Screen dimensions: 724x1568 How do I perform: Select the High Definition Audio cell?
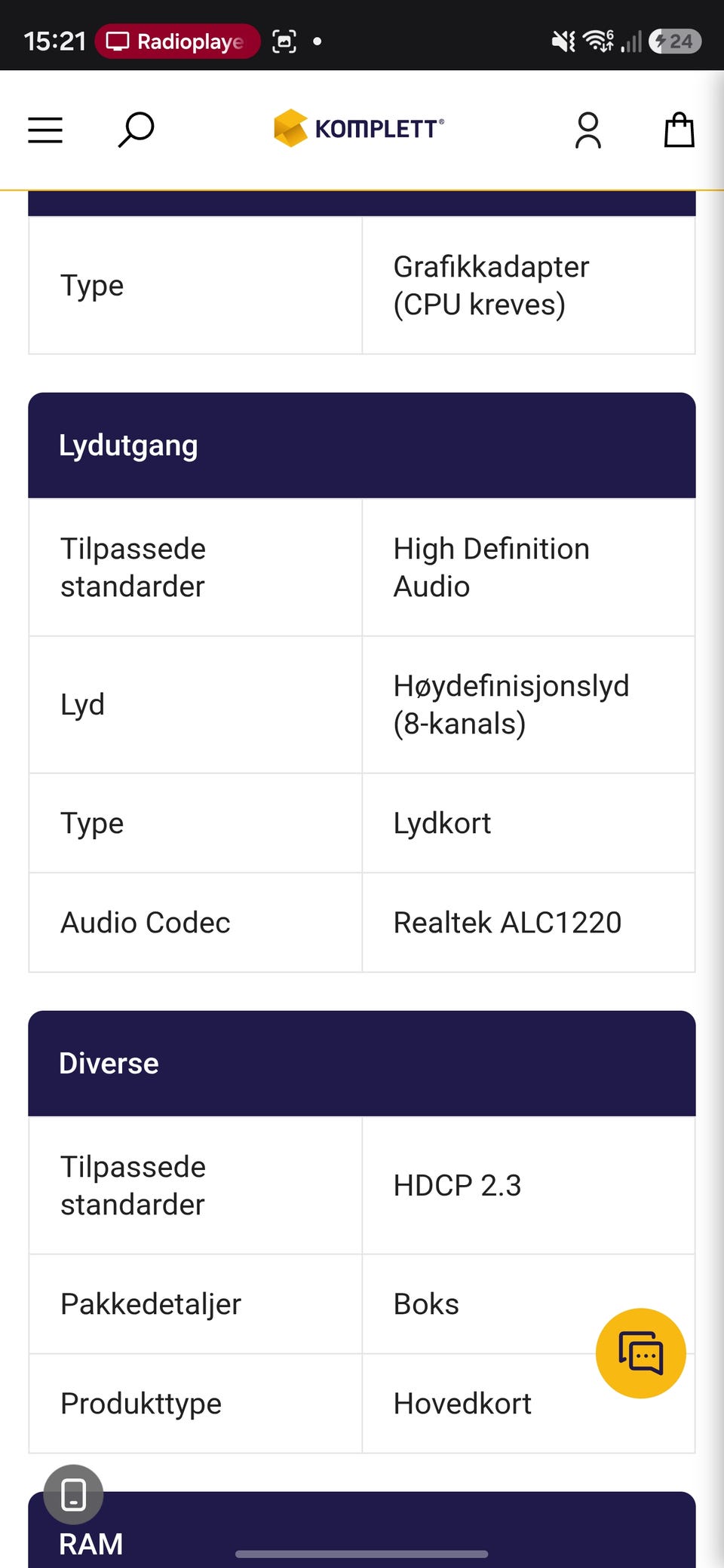(x=529, y=568)
